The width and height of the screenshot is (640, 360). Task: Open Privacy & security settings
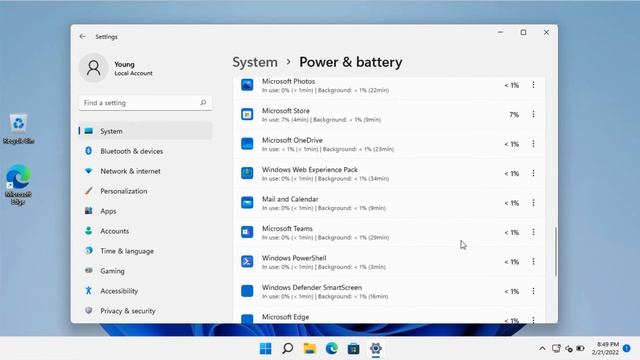(x=145, y=311)
